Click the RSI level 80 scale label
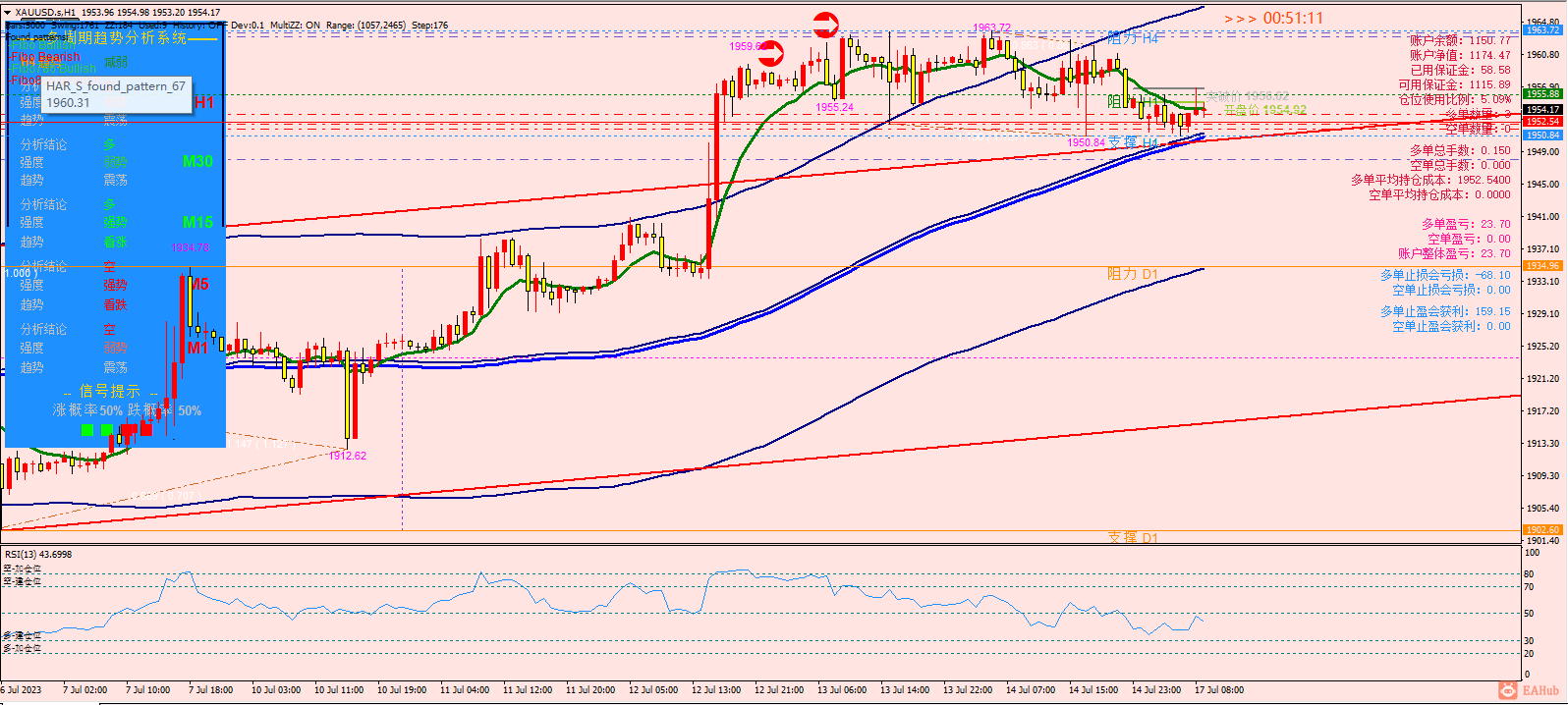Image resolution: width=1568 pixels, height=705 pixels. coord(1529,574)
